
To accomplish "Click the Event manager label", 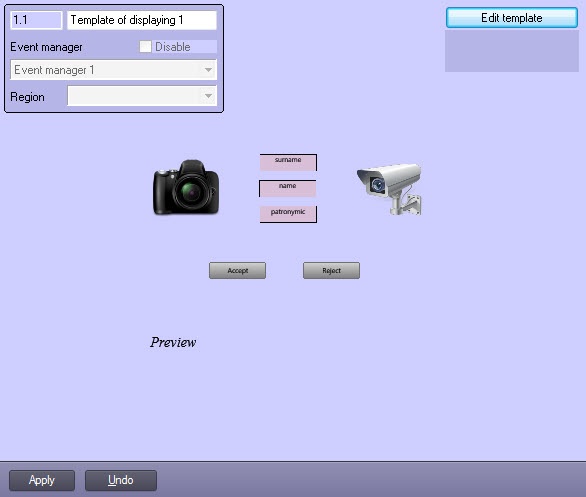I will coord(46,47).
